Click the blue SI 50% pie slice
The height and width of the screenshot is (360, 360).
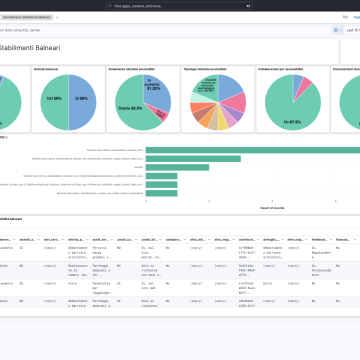[83, 102]
